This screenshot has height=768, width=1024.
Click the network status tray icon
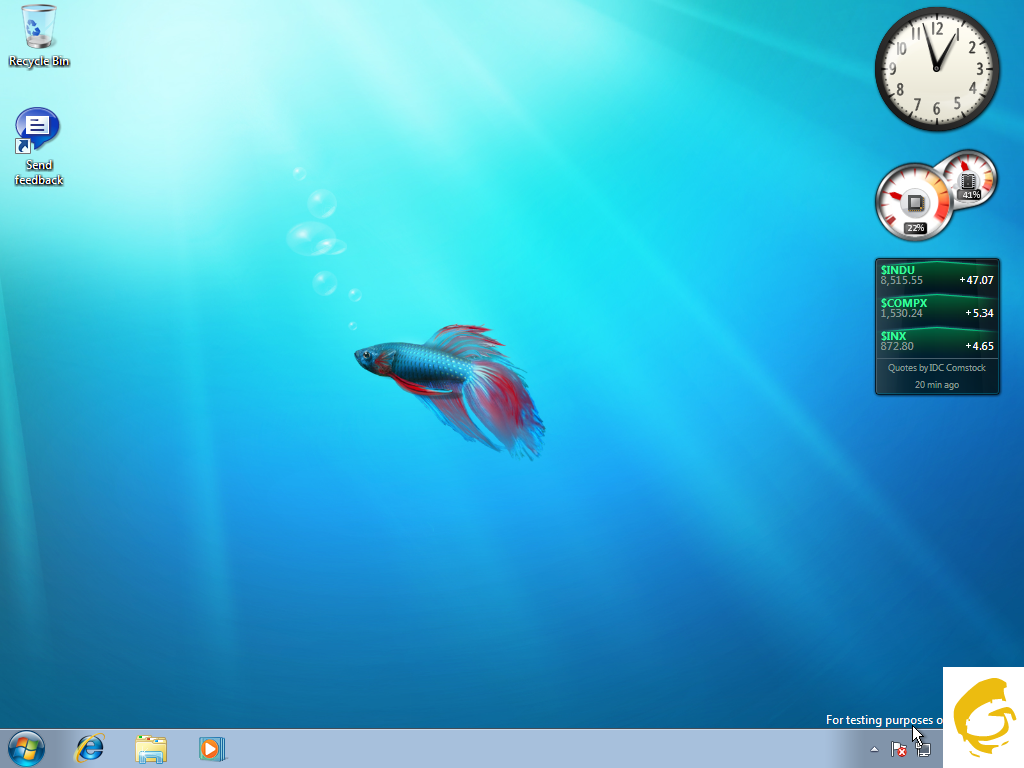coord(922,749)
